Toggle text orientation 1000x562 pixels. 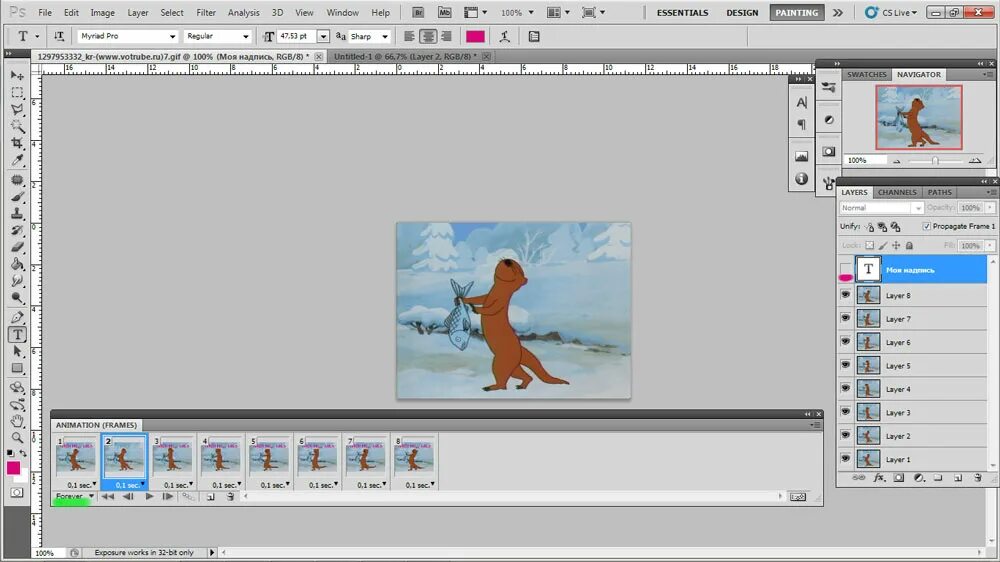tap(59, 36)
